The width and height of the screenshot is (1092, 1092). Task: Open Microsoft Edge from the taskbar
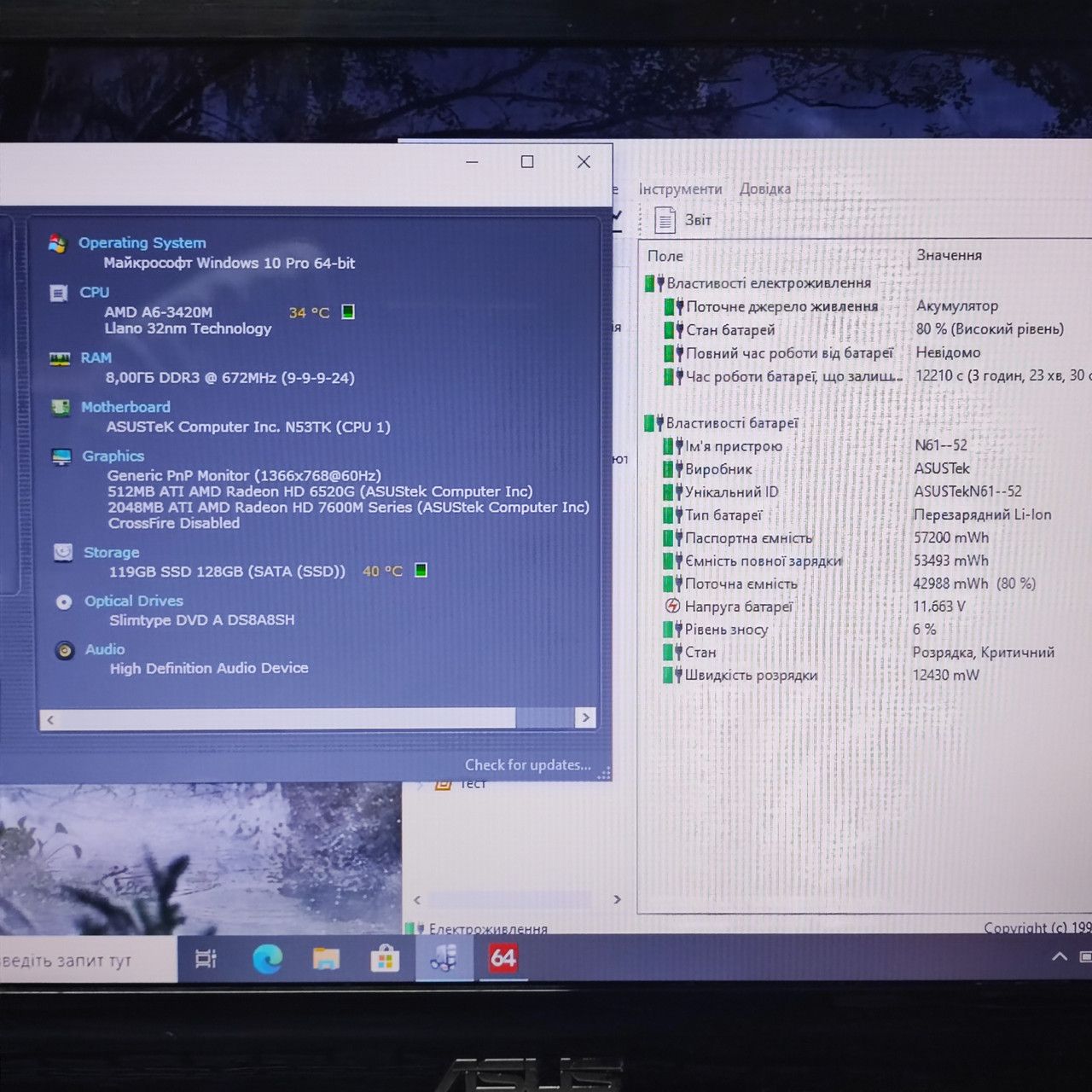[x=268, y=959]
